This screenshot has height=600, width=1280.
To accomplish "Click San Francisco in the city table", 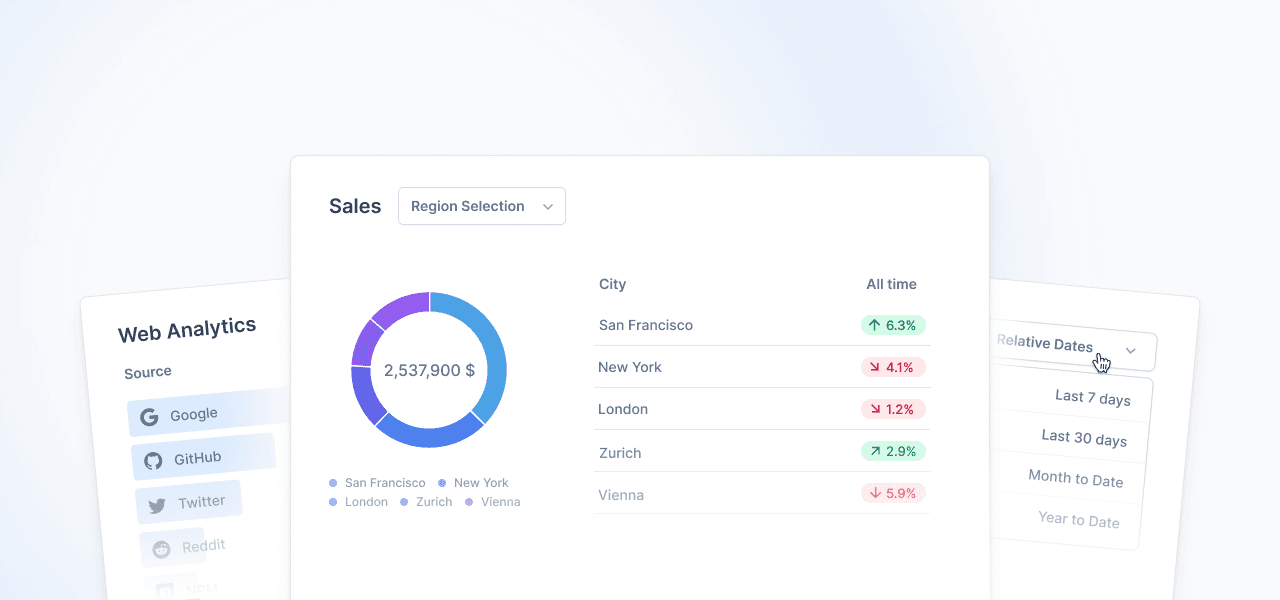I will pos(646,325).
